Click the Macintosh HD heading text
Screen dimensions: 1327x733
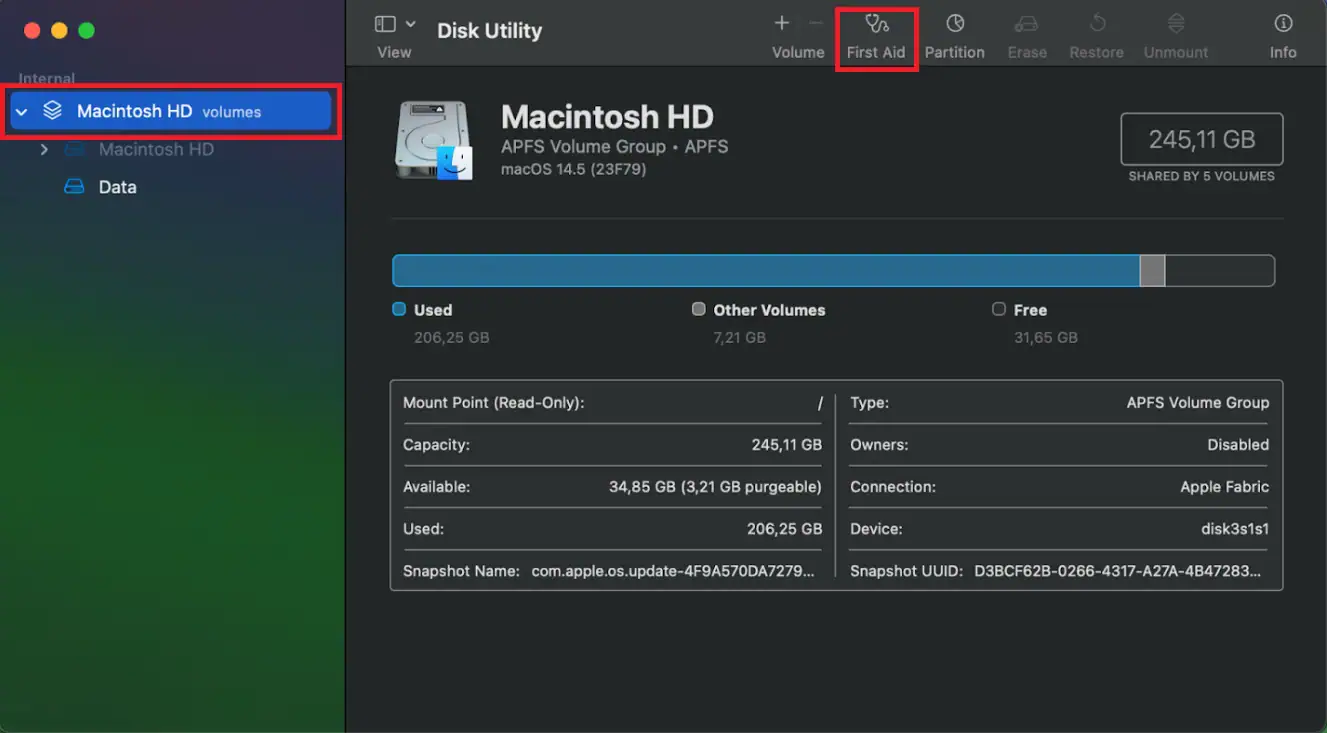[x=607, y=117]
